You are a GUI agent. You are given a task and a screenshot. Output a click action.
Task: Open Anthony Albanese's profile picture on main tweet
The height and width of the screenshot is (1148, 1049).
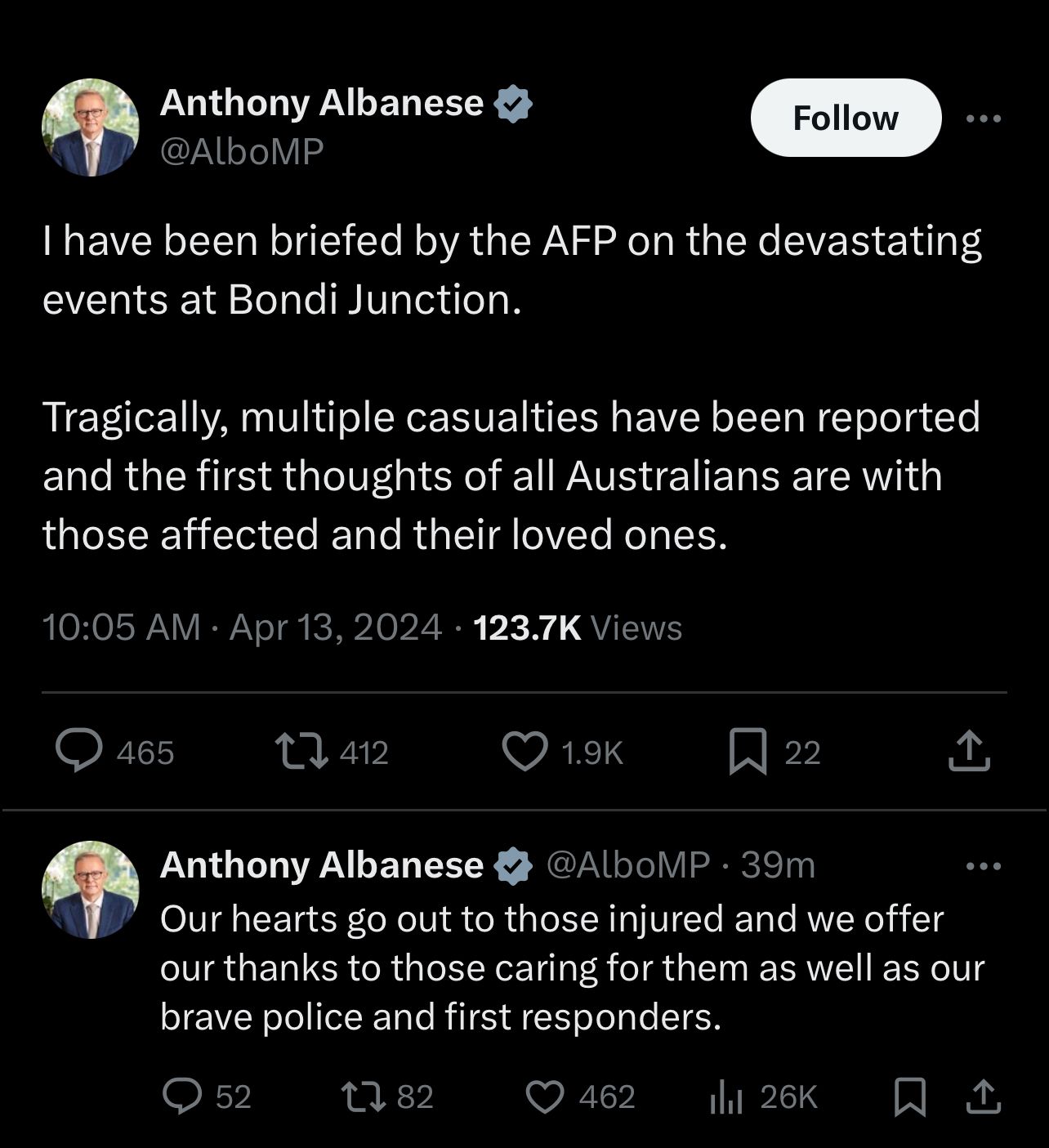coord(91,127)
